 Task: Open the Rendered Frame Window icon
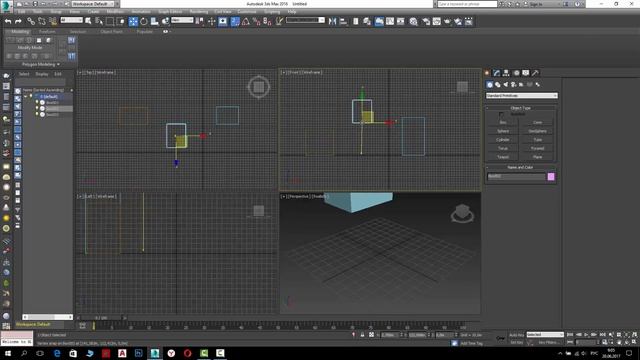tap(437, 21)
